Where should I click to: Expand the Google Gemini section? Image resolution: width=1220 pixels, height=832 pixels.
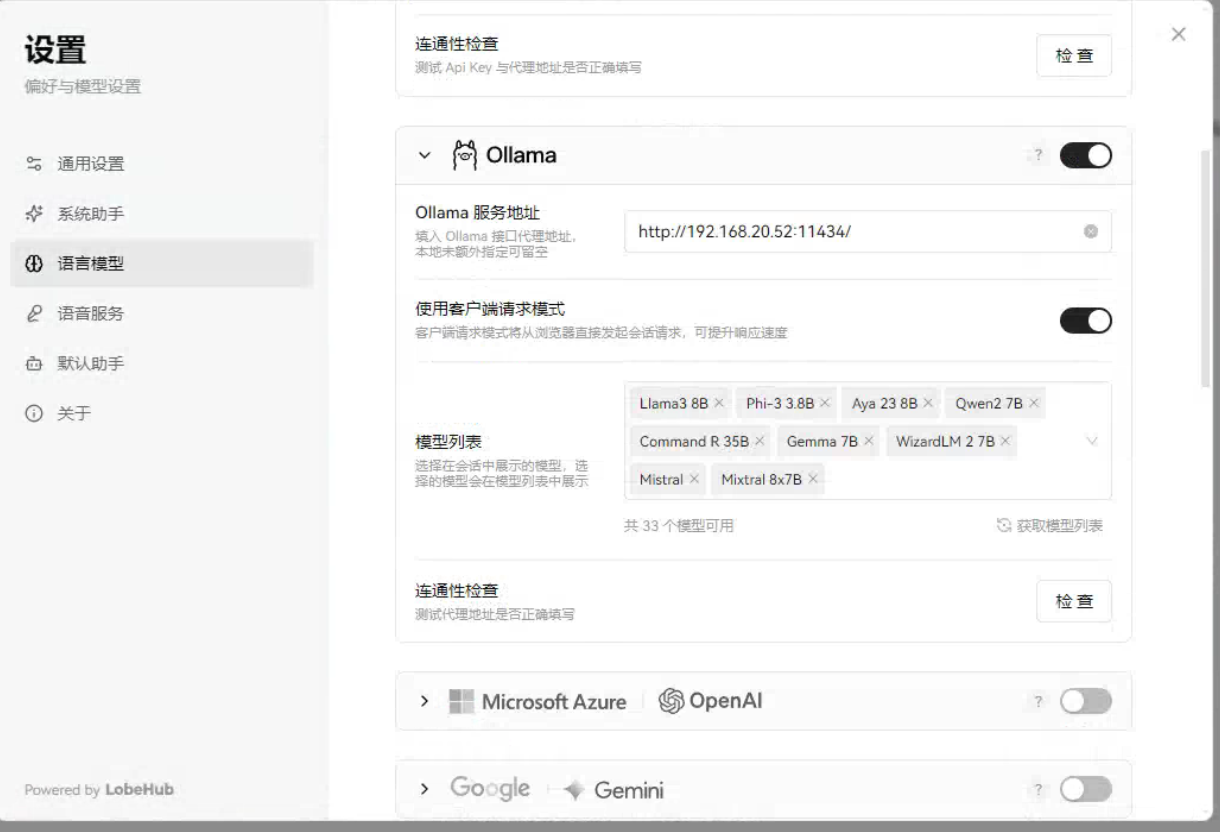[425, 790]
